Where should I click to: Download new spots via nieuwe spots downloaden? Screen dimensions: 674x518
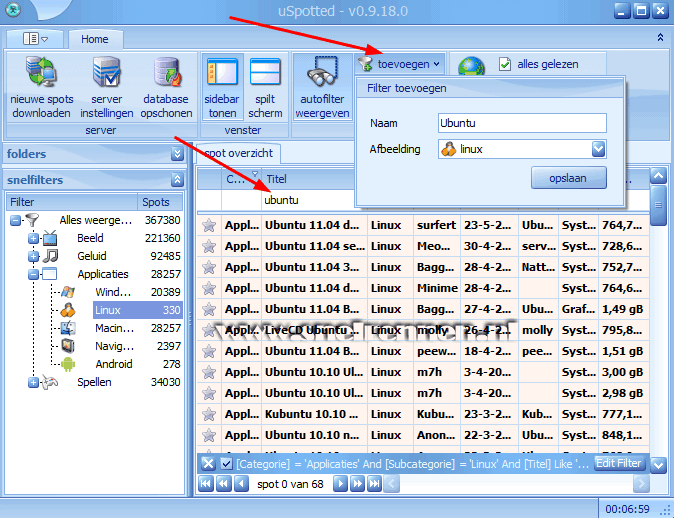click(41, 87)
